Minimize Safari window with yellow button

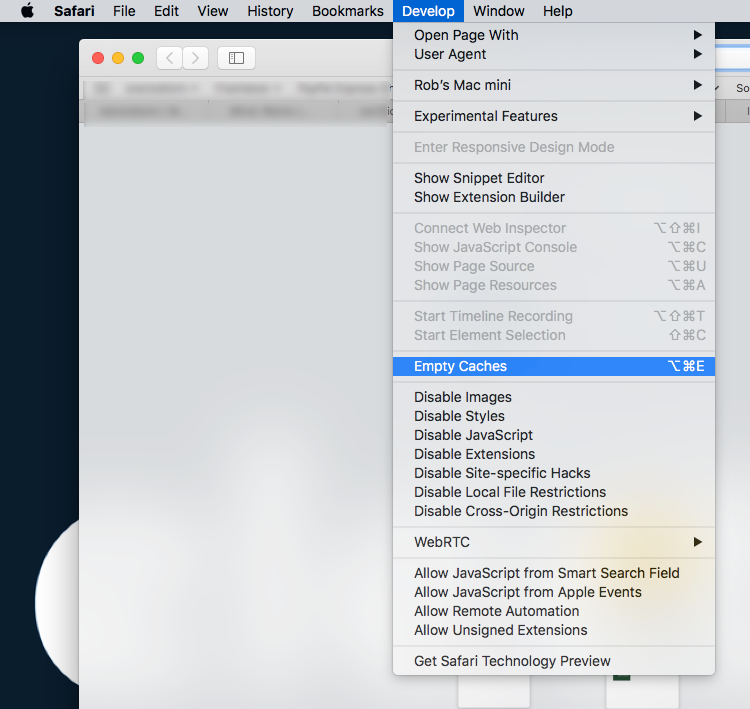click(x=118, y=58)
